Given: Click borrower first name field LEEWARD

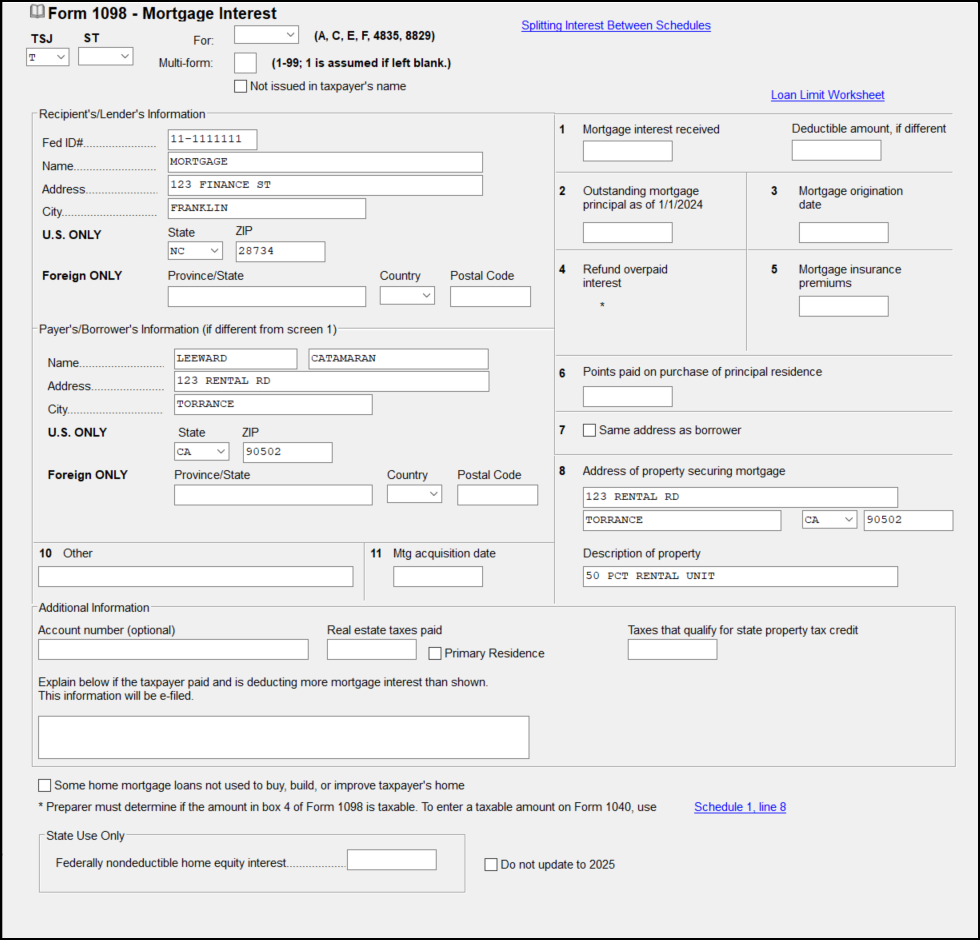Looking at the screenshot, I should [x=236, y=359].
